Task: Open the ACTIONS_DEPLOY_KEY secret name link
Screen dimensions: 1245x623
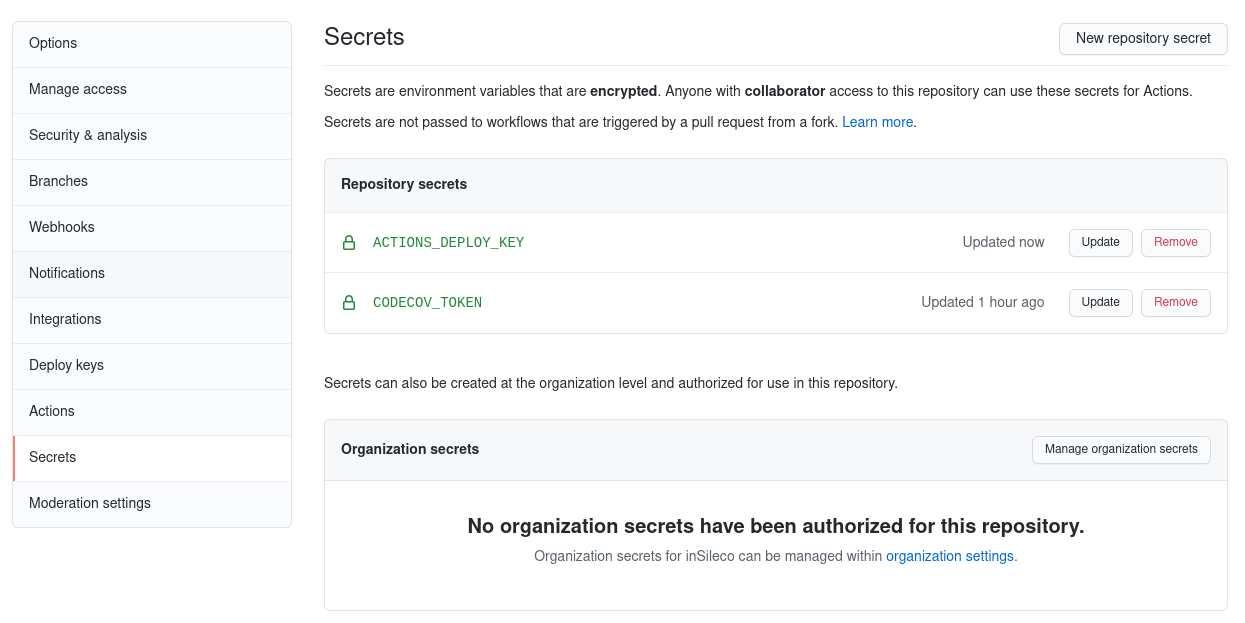Action: [448, 242]
